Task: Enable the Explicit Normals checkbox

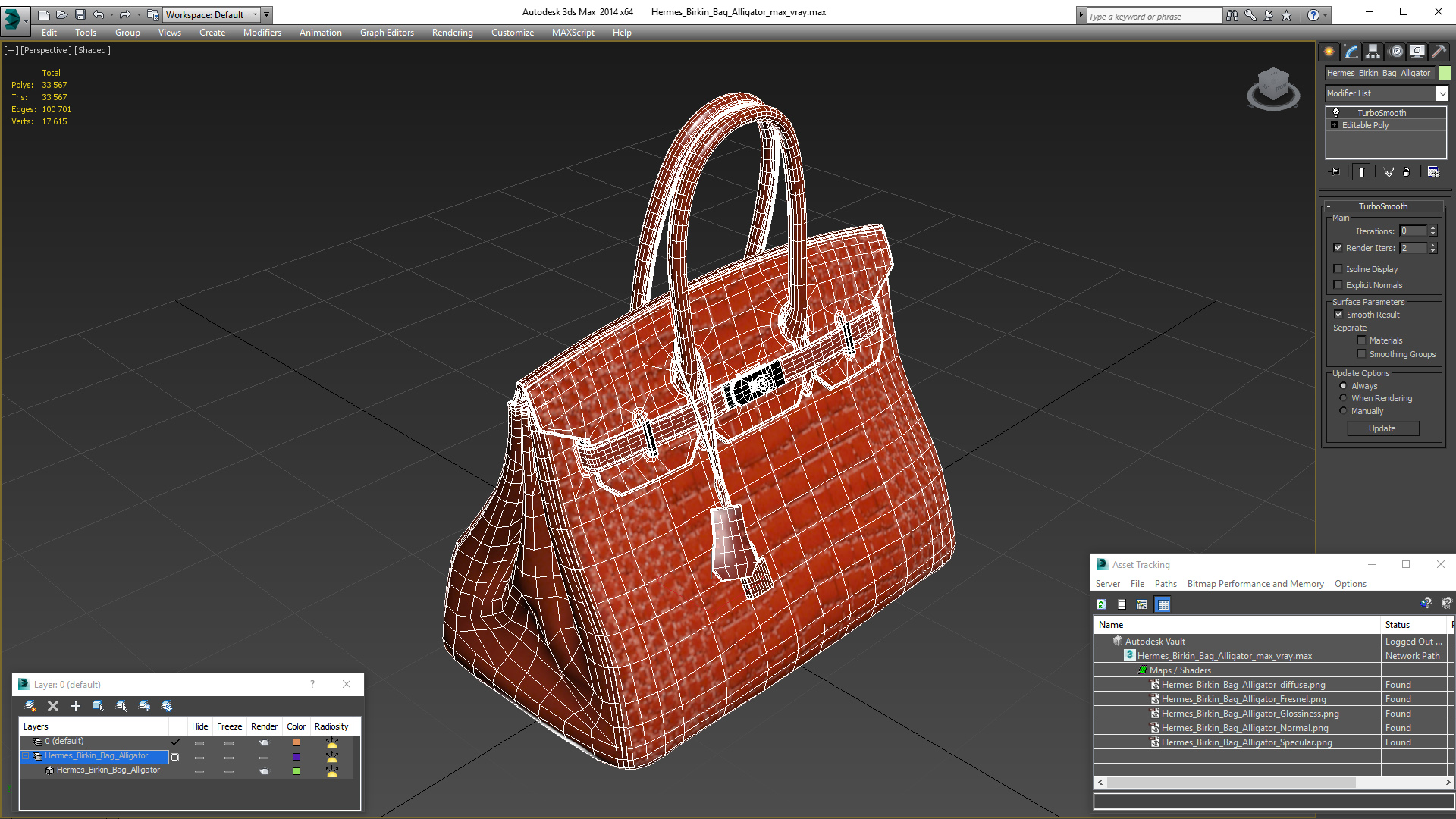Action: tap(1338, 285)
